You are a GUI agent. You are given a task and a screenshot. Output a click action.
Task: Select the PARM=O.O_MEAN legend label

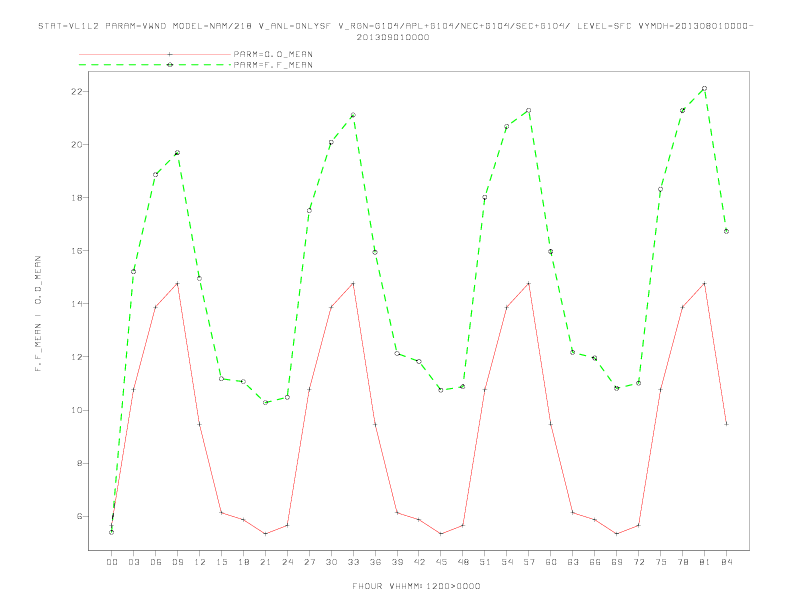tap(273, 54)
